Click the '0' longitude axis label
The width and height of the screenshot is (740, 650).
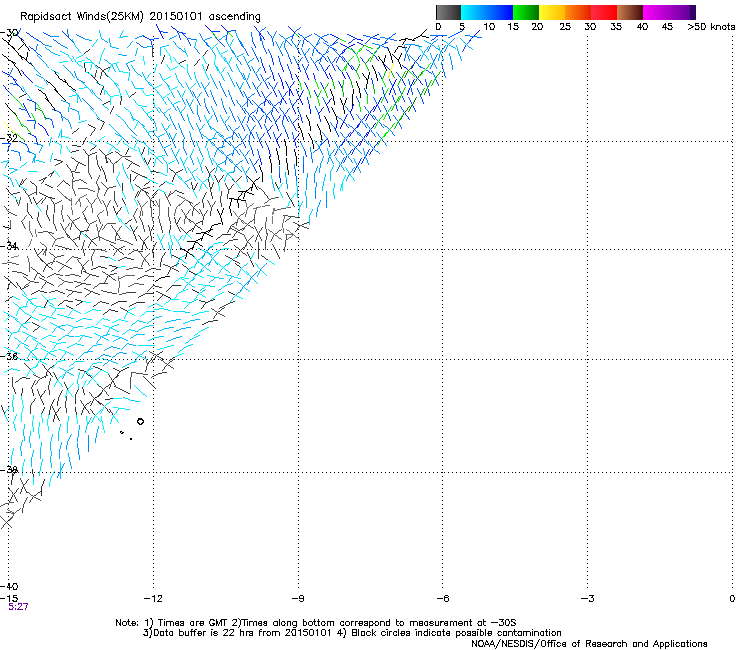[732, 599]
